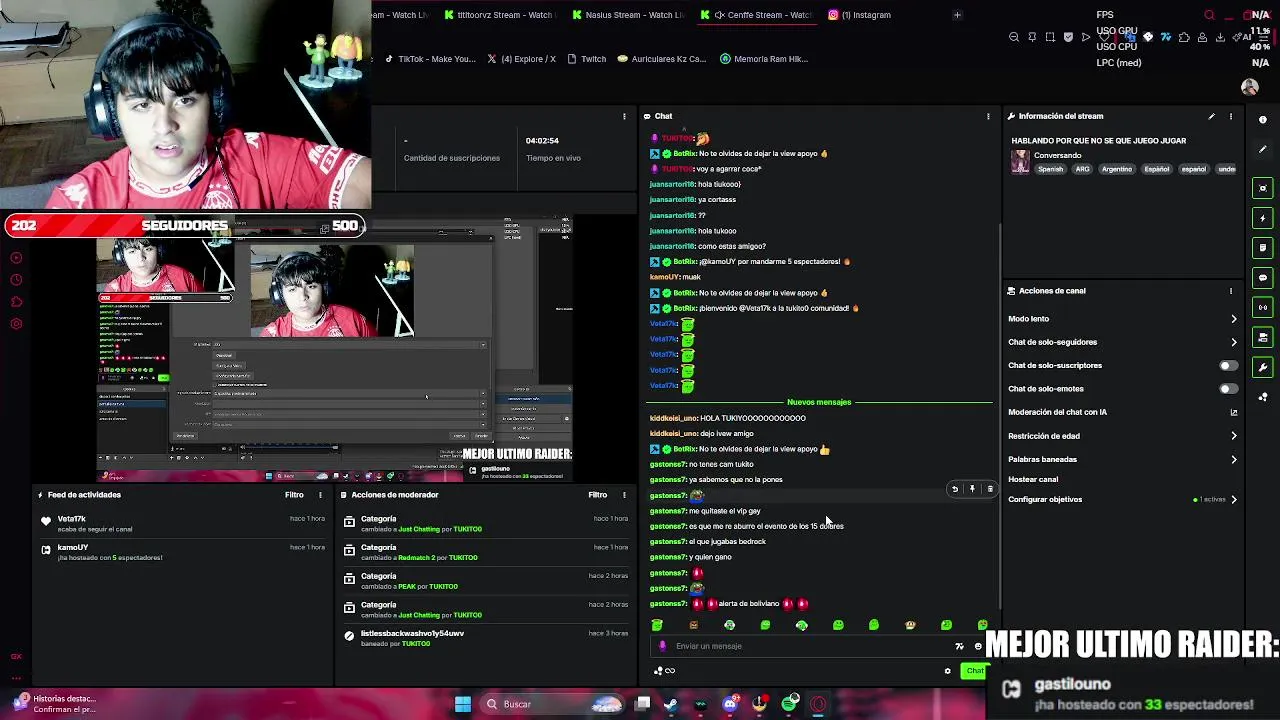
Task: Switch to Instagram browser tab
Action: coord(866,15)
